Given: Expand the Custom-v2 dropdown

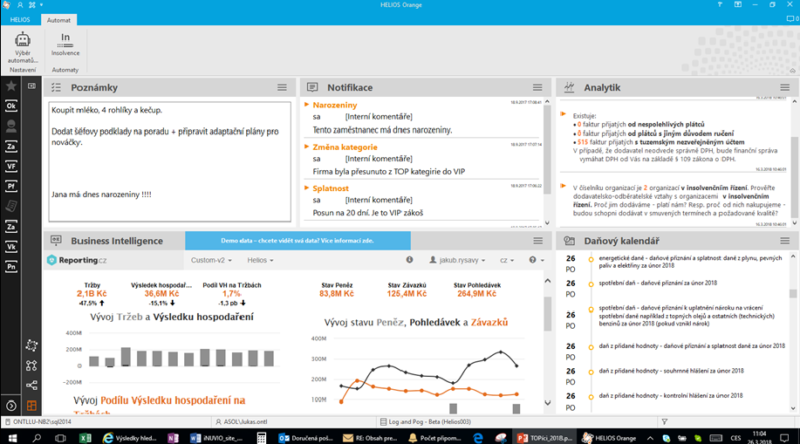Looking at the screenshot, I should click(211, 260).
